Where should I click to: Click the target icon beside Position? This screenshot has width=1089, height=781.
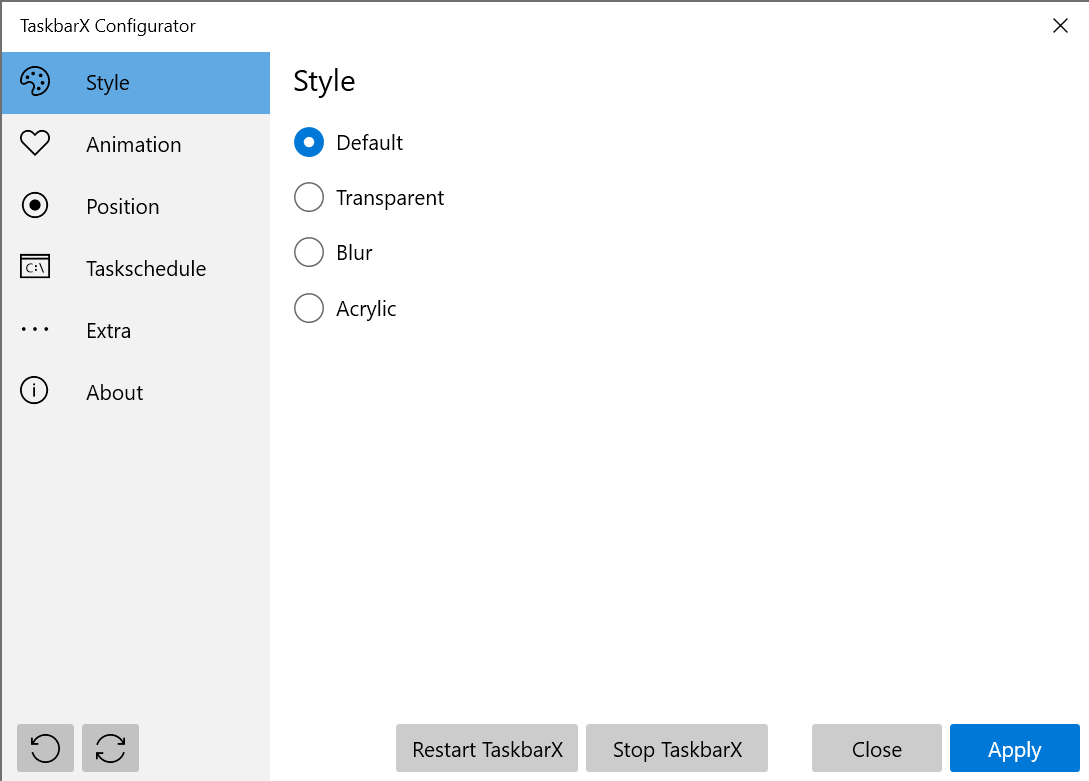(x=35, y=206)
